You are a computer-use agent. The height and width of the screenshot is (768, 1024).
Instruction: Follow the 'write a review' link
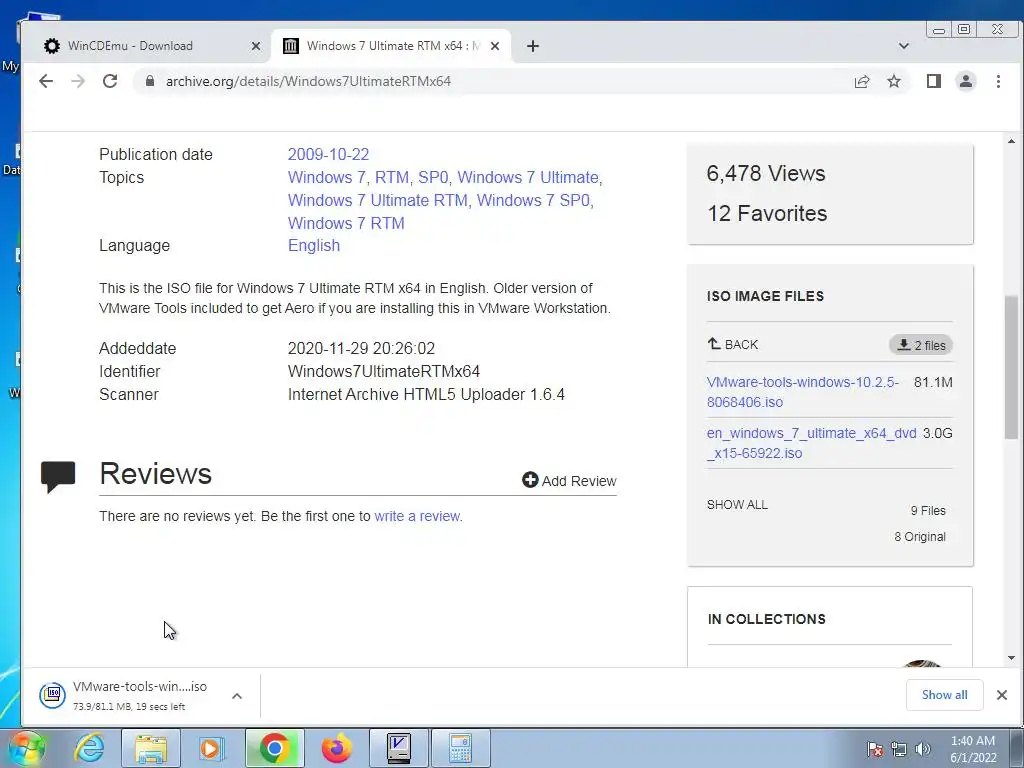coord(417,516)
